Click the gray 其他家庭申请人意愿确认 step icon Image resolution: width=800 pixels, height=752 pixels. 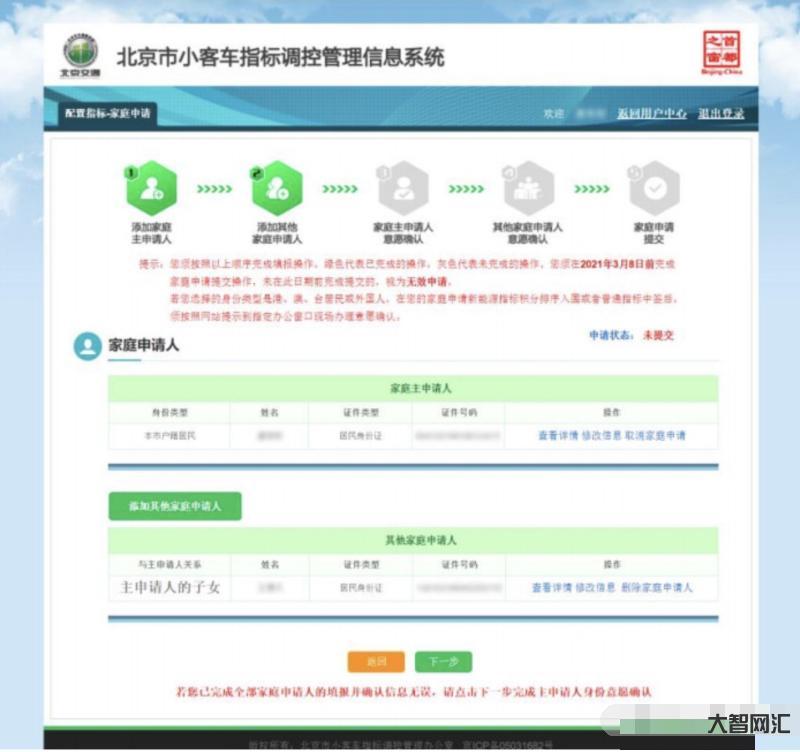click(528, 188)
